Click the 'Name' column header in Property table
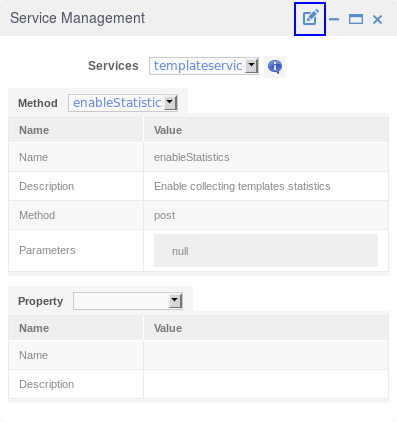Viewport: 397px width, 422px height. coord(76,328)
